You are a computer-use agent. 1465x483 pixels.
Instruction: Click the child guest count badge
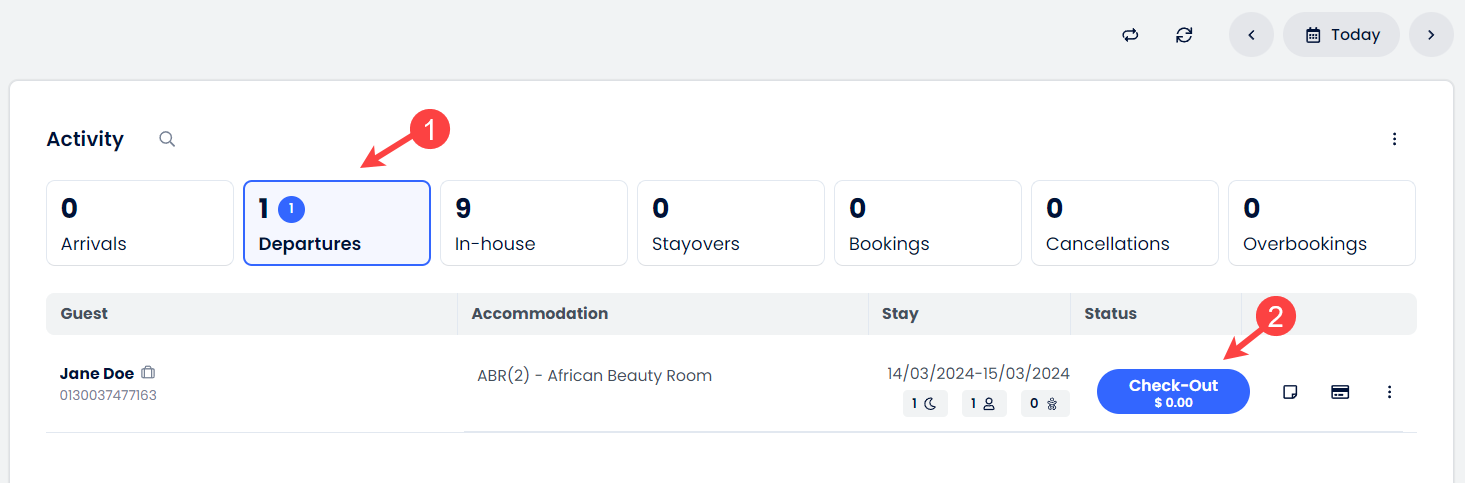click(x=1045, y=404)
